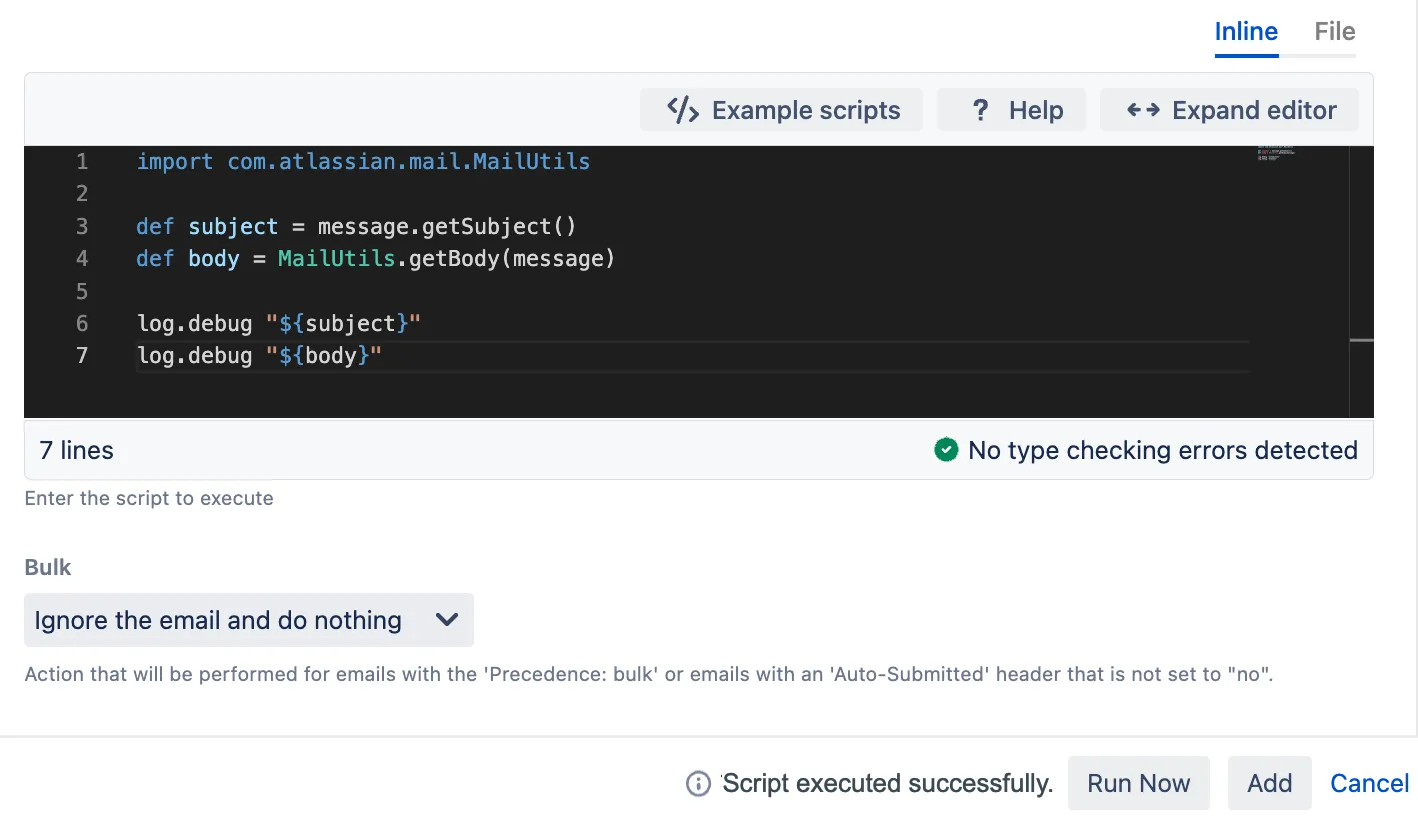Click the Run Now button
The height and width of the screenshot is (824, 1418).
tap(1139, 783)
